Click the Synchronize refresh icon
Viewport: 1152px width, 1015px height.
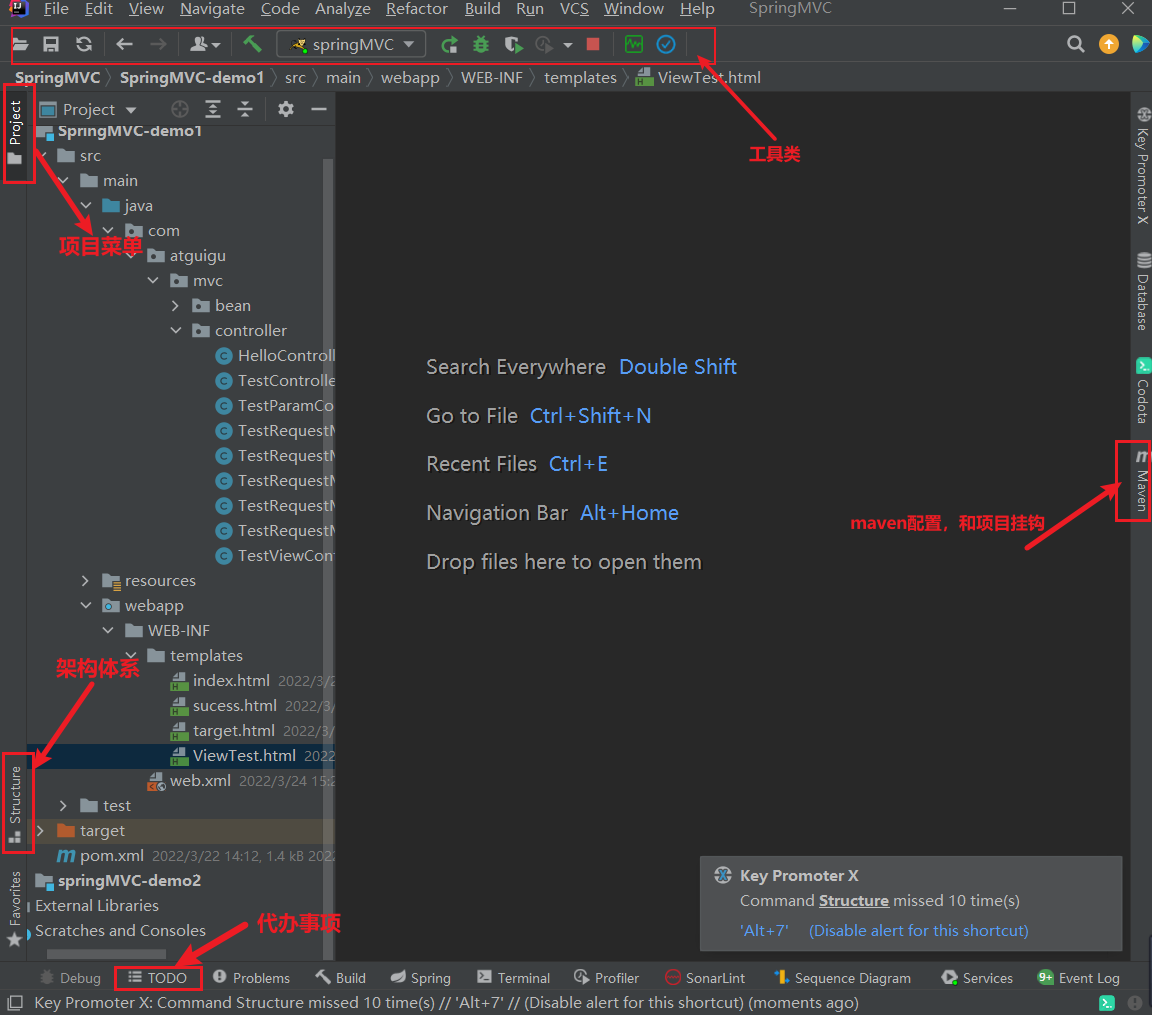click(x=84, y=44)
